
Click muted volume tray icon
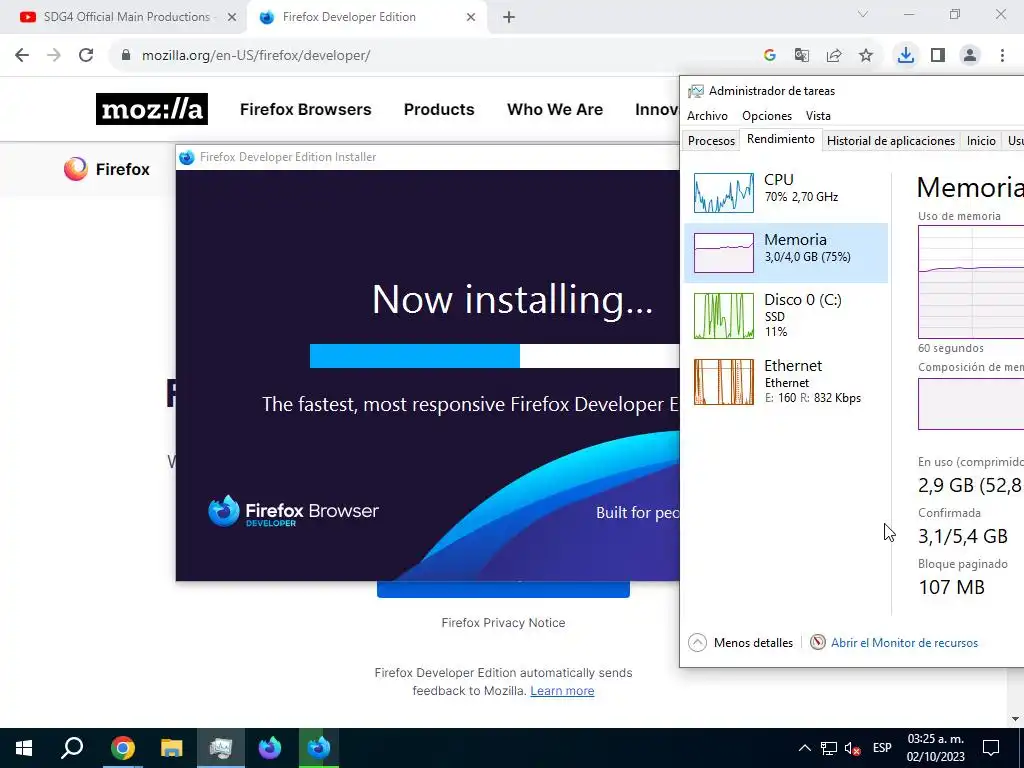click(x=852, y=748)
